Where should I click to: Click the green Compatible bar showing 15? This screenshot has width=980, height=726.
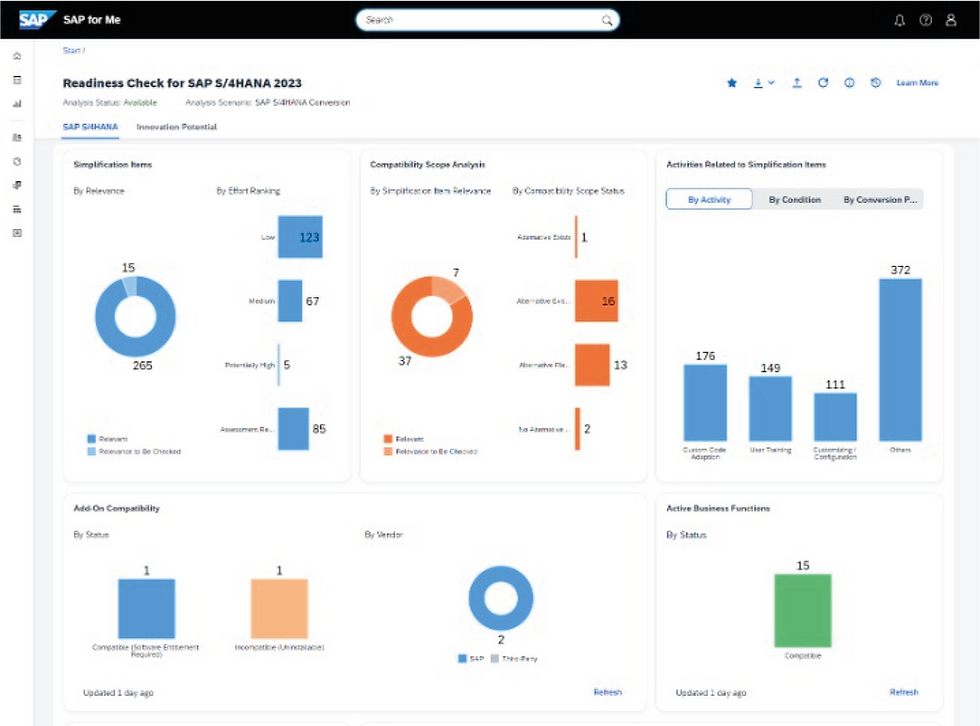coord(802,610)
